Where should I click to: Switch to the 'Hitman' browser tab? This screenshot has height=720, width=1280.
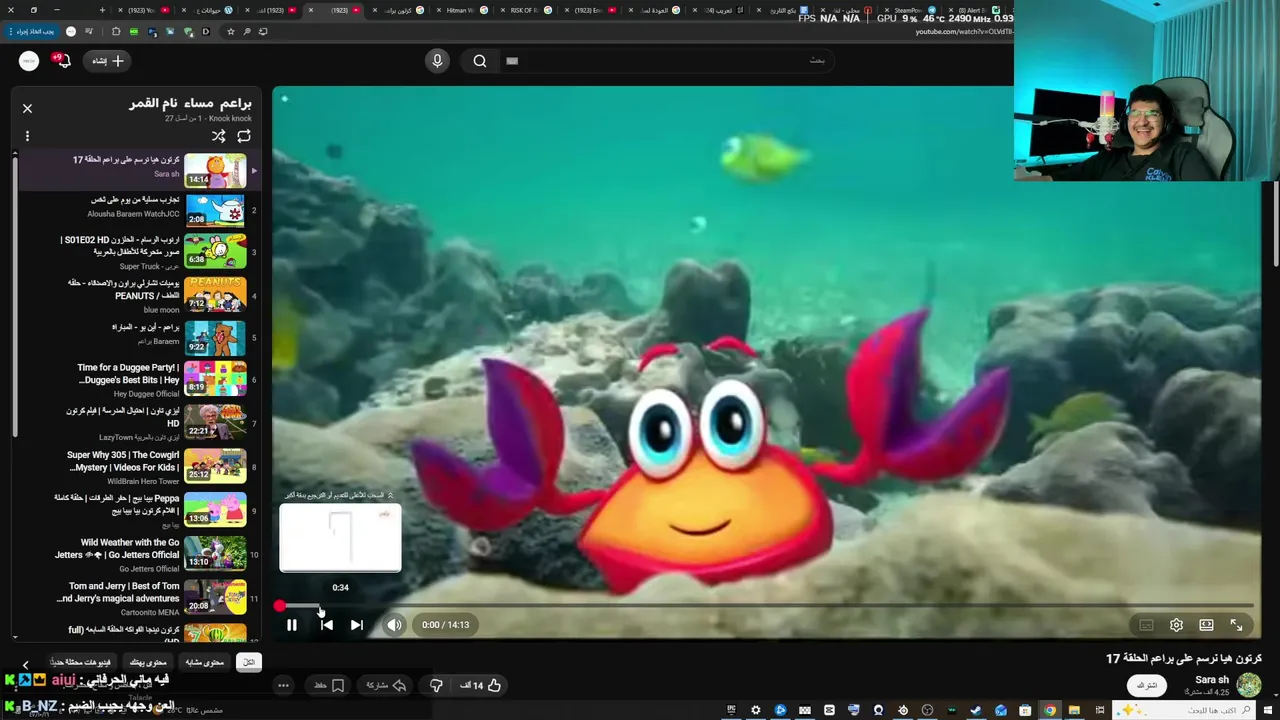click(x=460, y=10)
